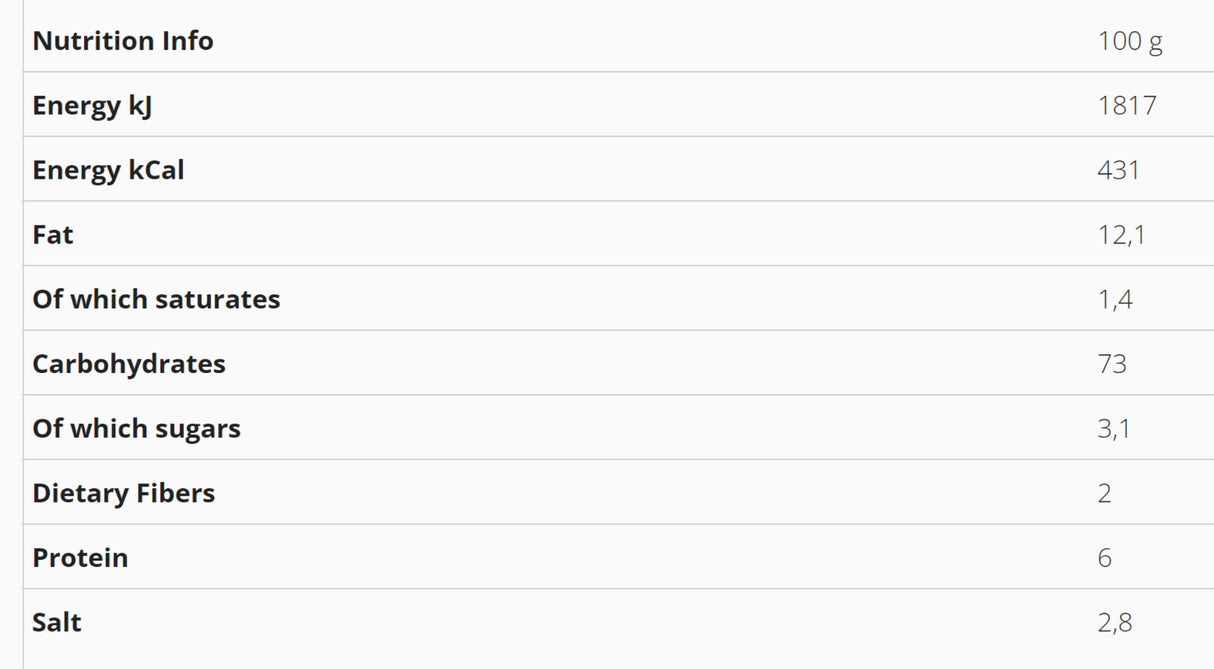Click the Of which sugars label
This screenshot has height=669, width=1214.
coord(136,429)
